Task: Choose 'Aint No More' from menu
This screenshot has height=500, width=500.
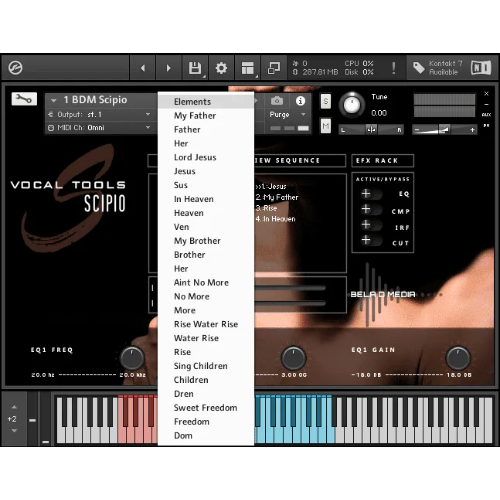Action: [x=206, y=283]
